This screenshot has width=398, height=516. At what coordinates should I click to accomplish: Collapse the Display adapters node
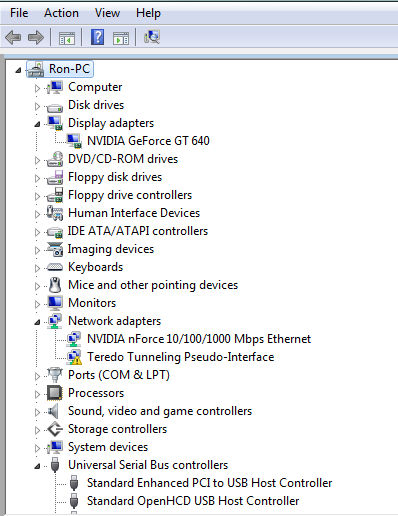point(37,124)
